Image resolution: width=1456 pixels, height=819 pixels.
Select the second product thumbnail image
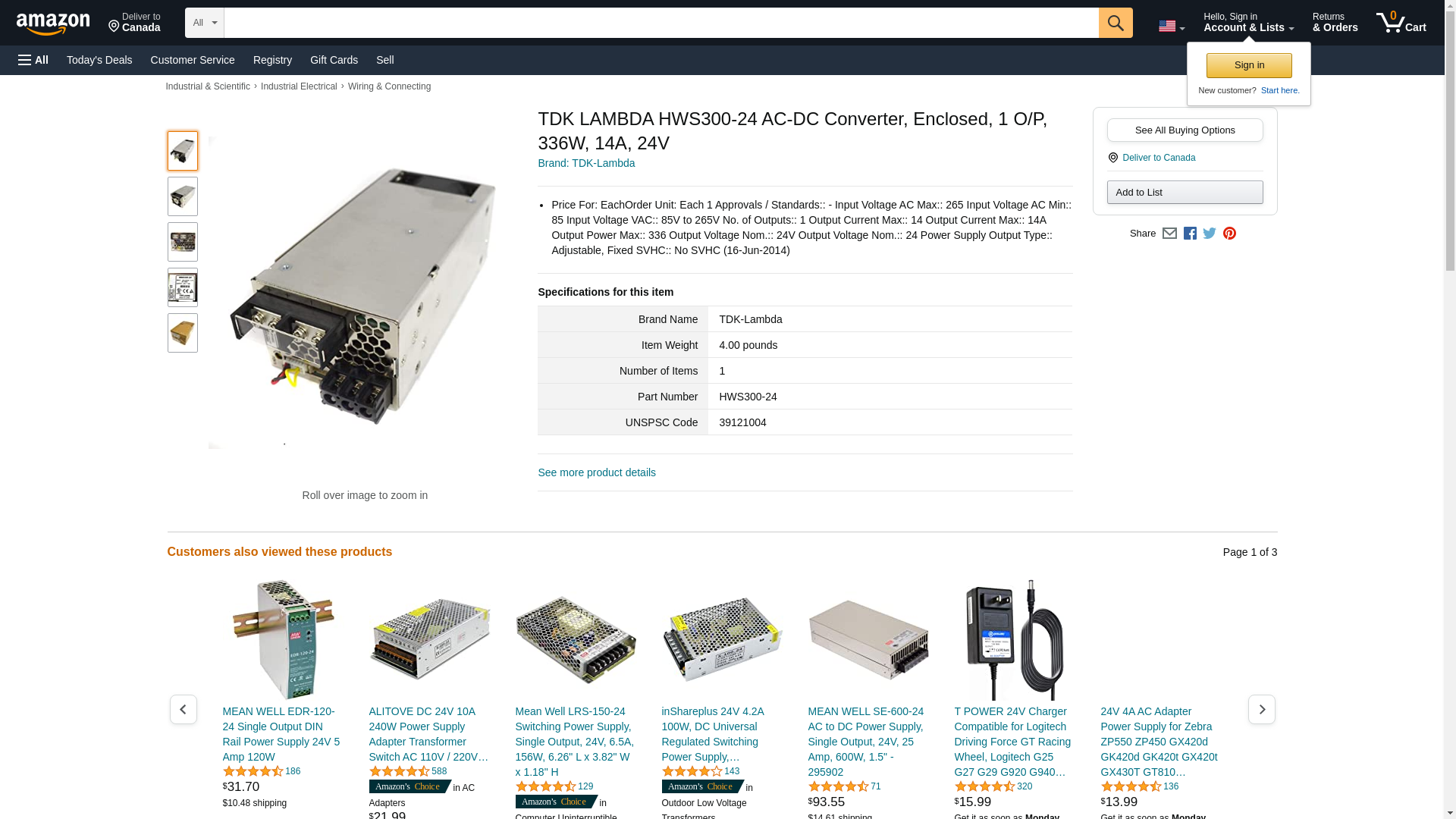point(183,196)
